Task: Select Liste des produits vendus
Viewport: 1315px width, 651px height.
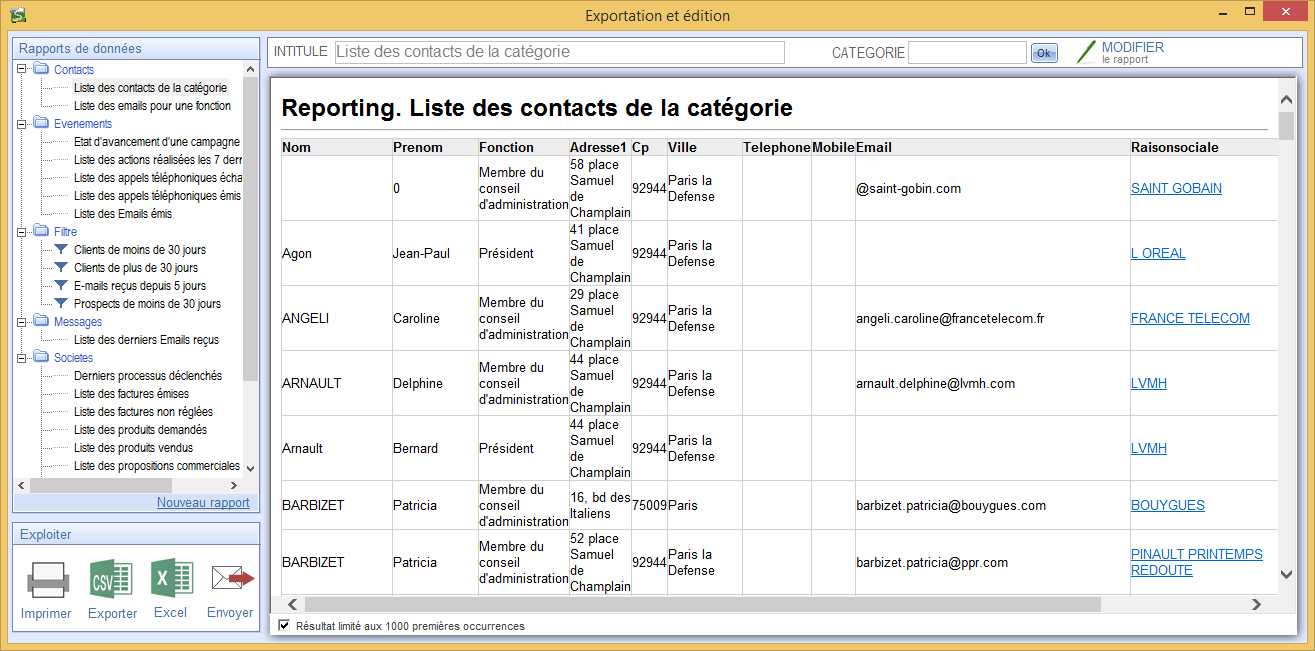Action: (133, 448)
